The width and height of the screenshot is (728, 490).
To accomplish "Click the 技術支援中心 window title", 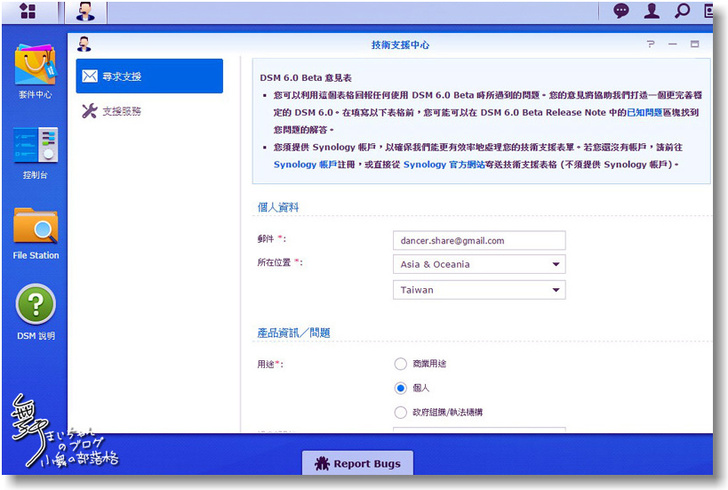I will (x=400, y=45).
